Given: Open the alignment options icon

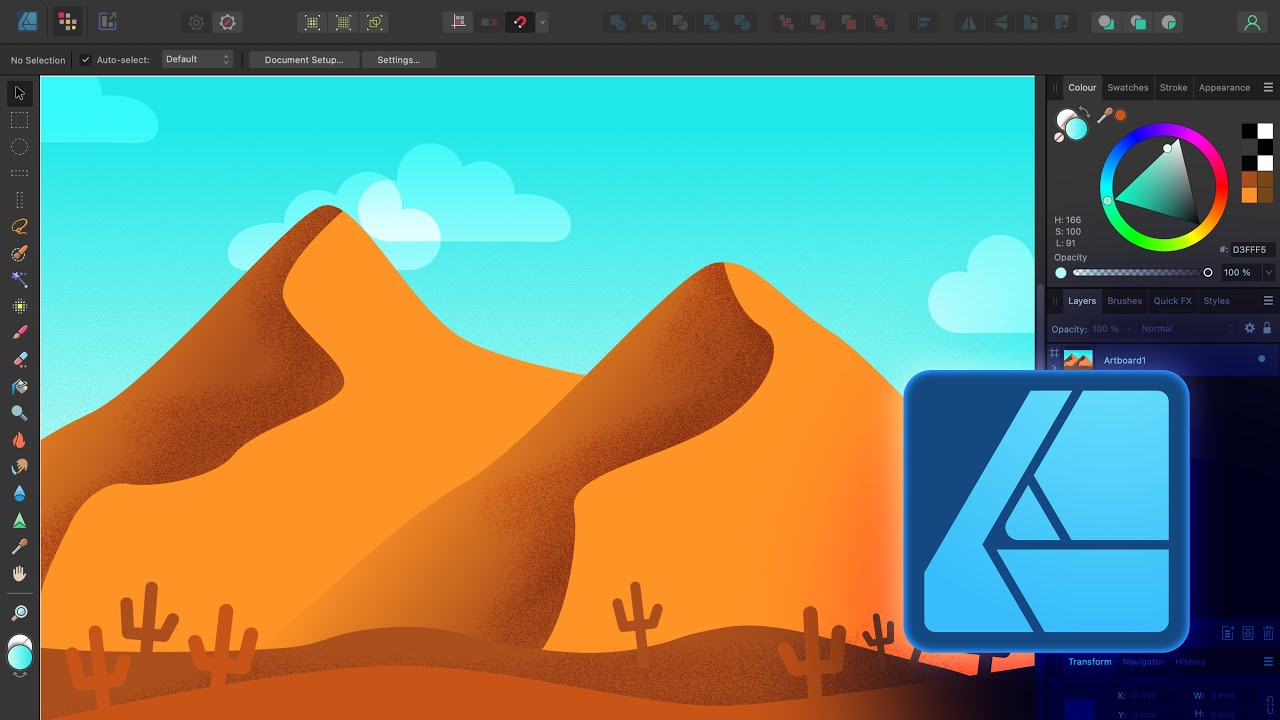Looking at the screenshot, I should 925,22.
